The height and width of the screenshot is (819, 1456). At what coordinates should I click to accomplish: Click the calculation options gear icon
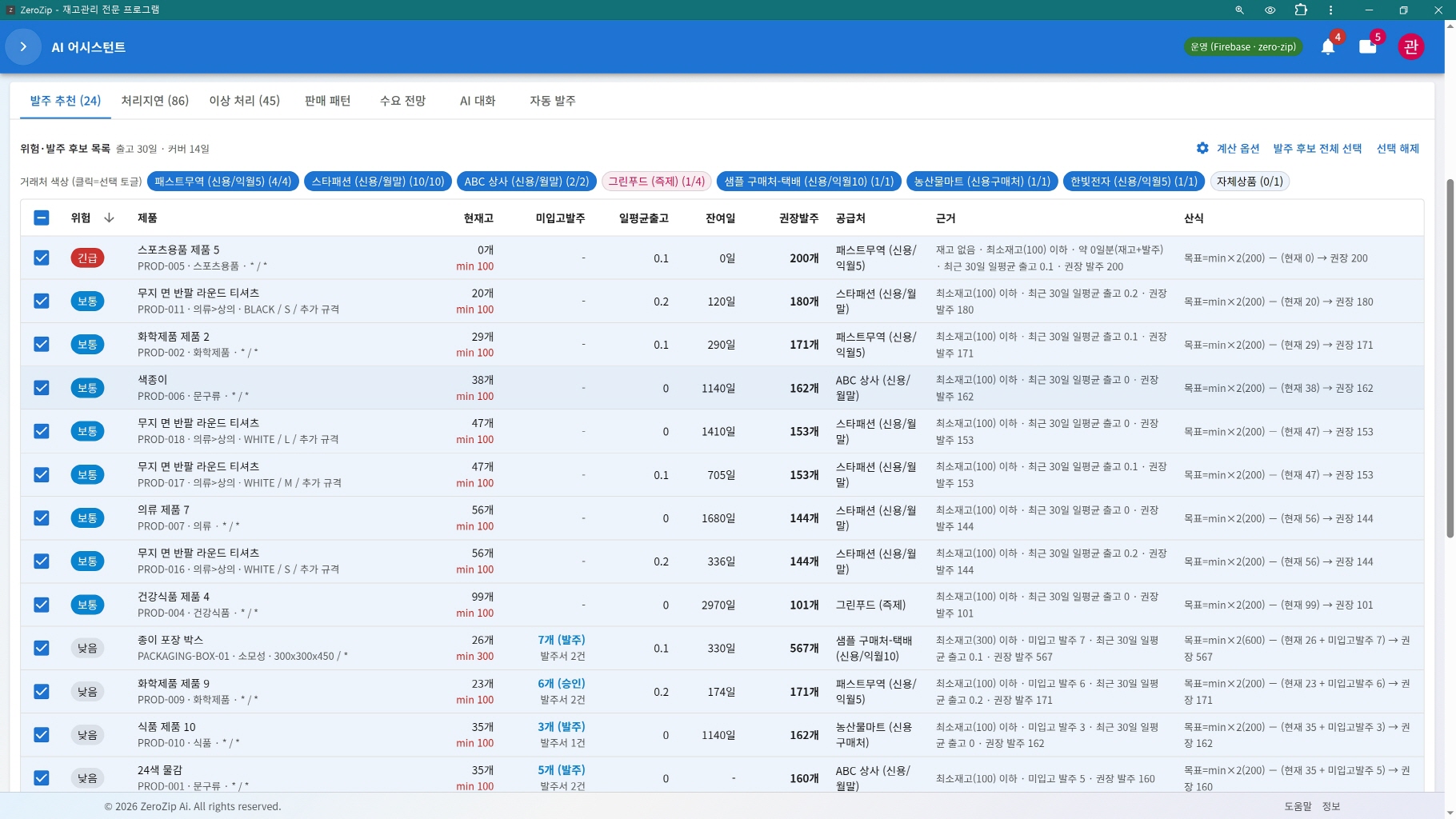pos(1202,148)
